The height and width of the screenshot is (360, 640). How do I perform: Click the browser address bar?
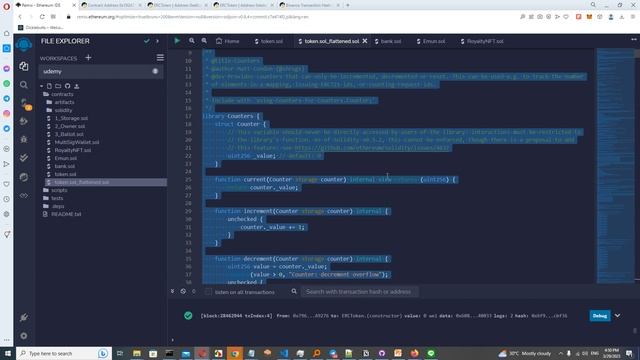(x=290, y=17)
